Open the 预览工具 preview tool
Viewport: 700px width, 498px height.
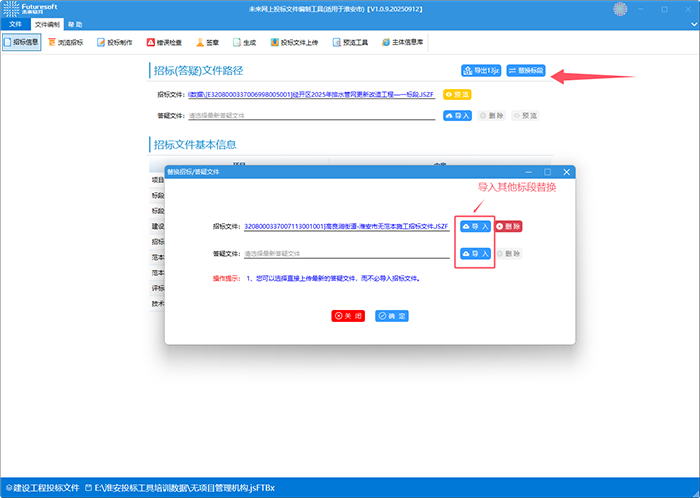pos(350,44)
